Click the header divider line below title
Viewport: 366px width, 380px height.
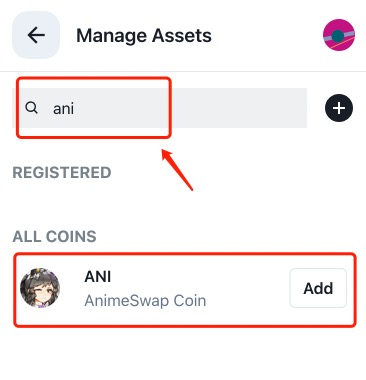(183, 71)
